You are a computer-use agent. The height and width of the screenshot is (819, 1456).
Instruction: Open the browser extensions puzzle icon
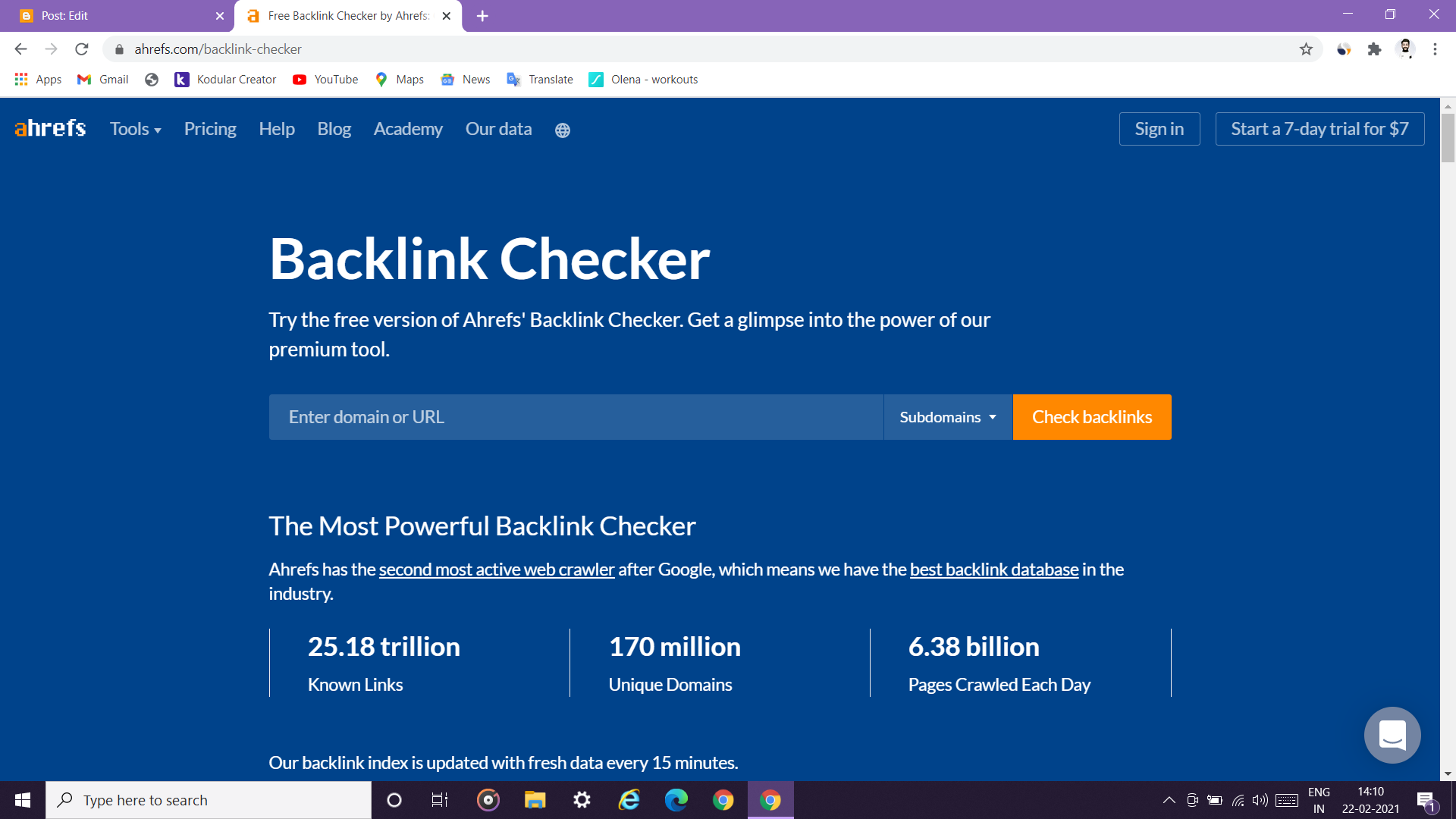pos(1374,49)
